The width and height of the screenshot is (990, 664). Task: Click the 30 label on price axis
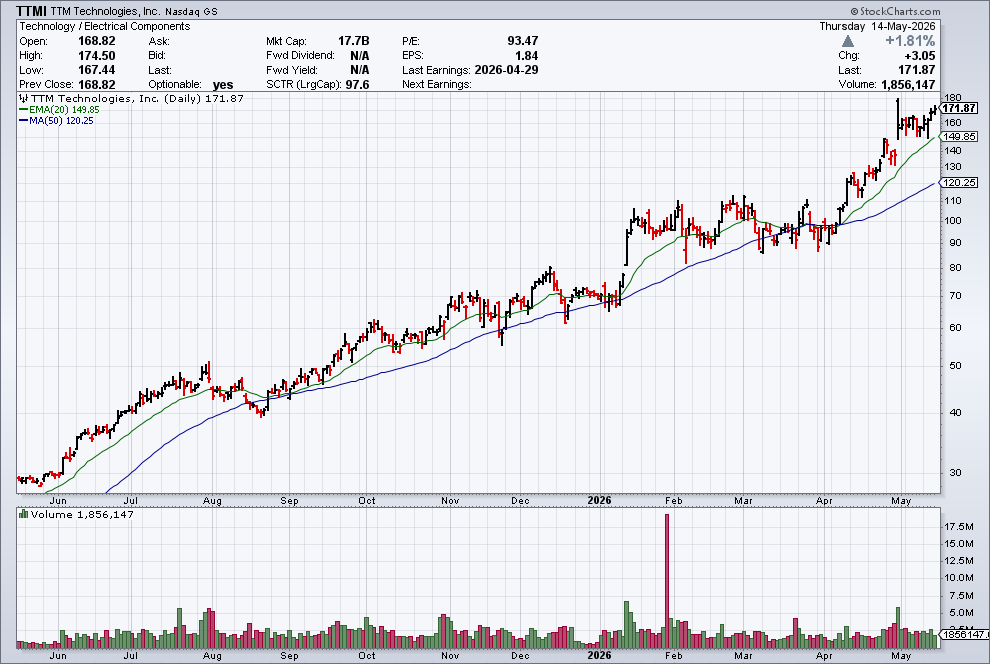[955, 473]
